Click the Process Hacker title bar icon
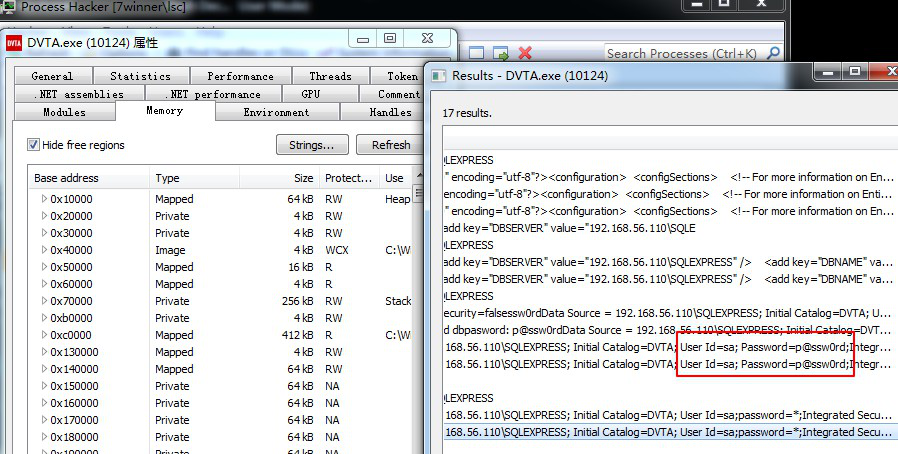Viewport: 898px width, 454px height. coord(8,7)
